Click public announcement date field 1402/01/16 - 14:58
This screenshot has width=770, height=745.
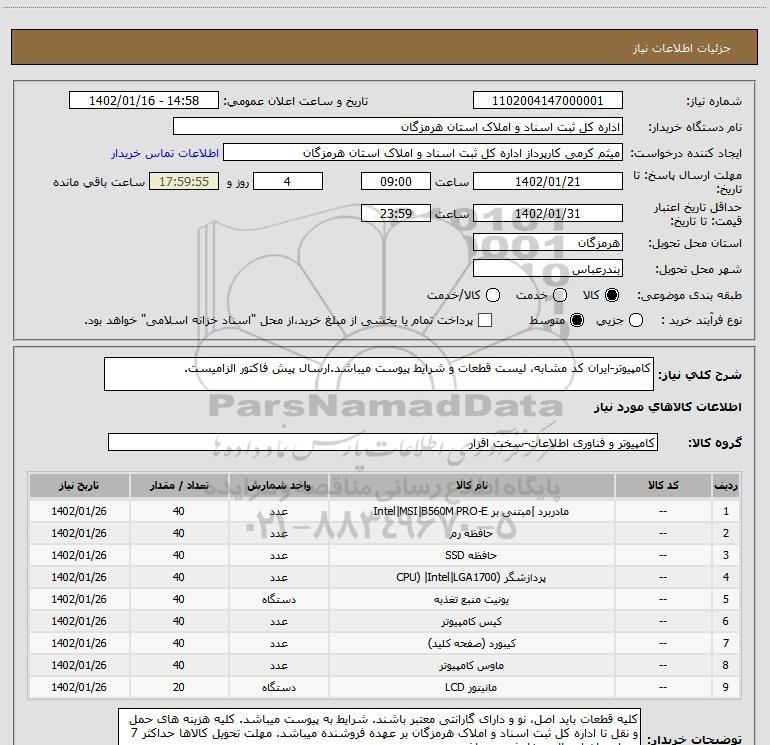click(144, 101)
